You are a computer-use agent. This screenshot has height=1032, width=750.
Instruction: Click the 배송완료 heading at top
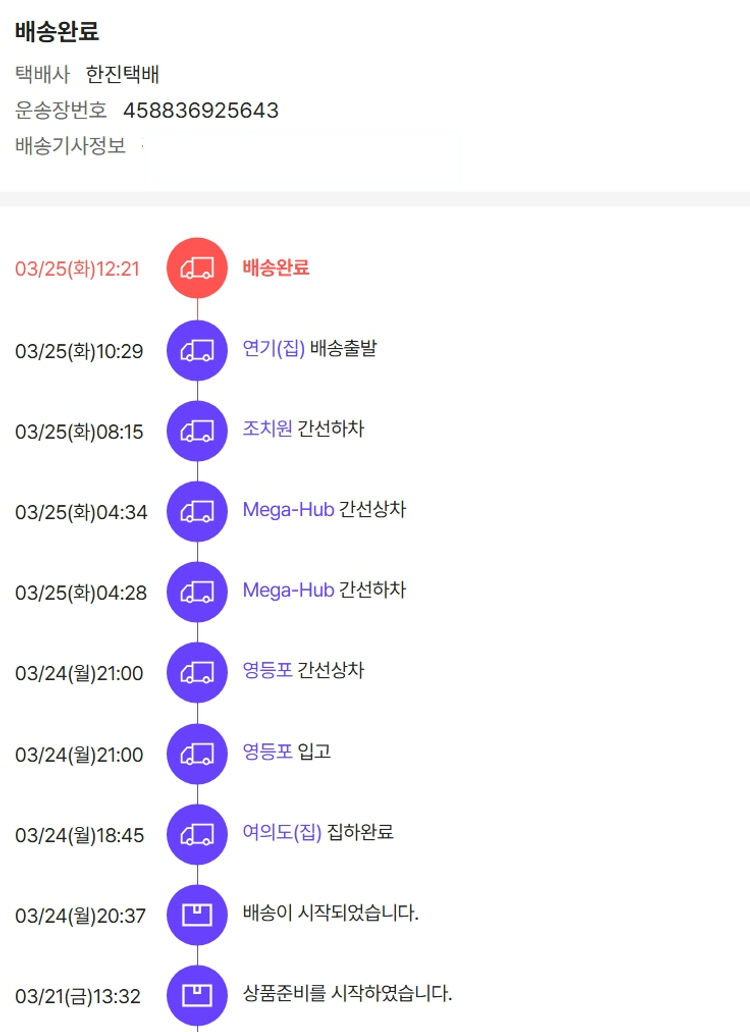click(x=57, y=32)
